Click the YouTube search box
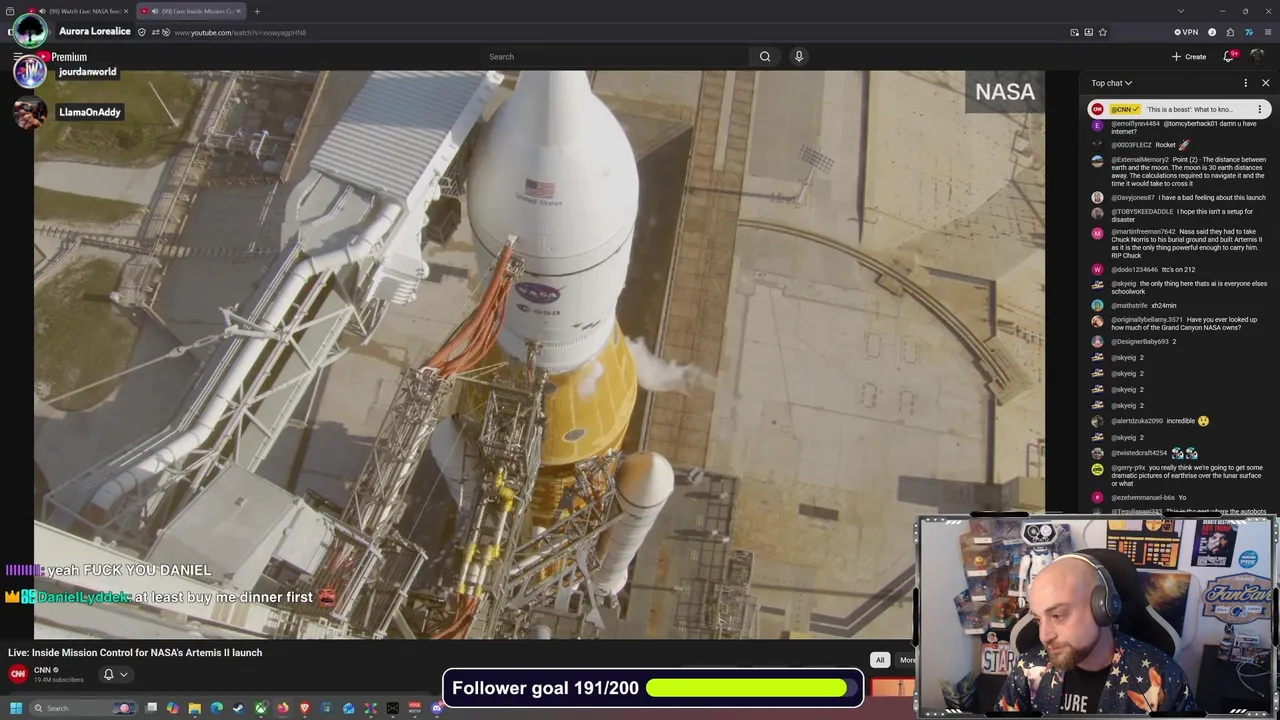Image resolution: width=1280 pixels, height=720 pixels. [x=616, y=57]
